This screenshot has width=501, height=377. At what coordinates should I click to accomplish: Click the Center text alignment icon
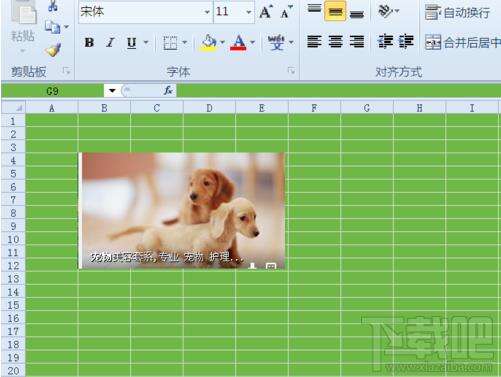pyautogui.click(x=336, y=42)
